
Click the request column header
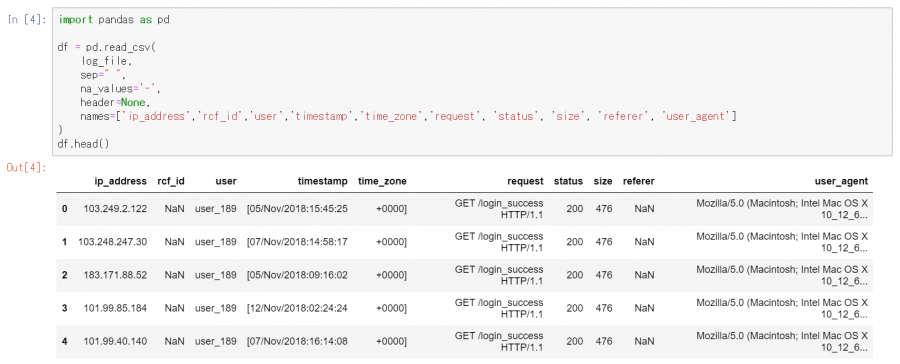525,181
